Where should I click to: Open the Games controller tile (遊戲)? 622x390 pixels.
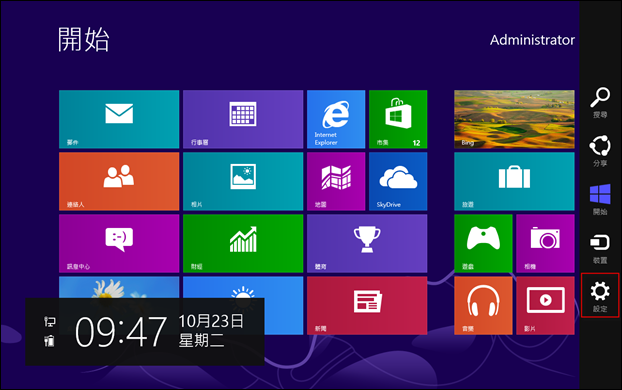click(483, 243)
